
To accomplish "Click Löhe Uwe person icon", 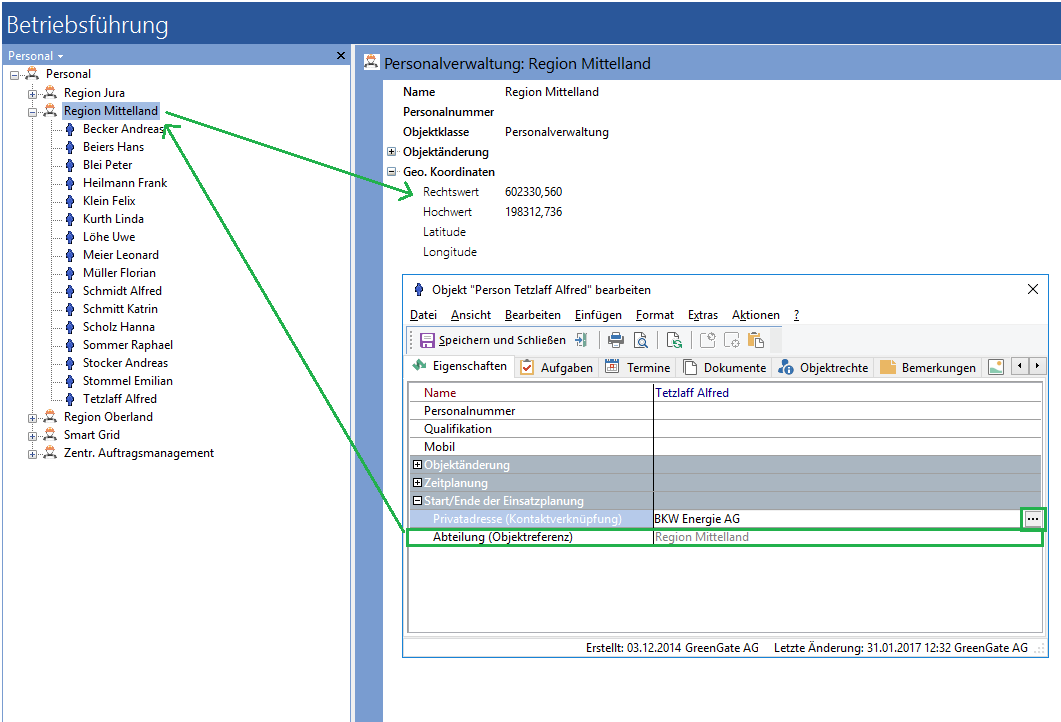I will [70, 238].
